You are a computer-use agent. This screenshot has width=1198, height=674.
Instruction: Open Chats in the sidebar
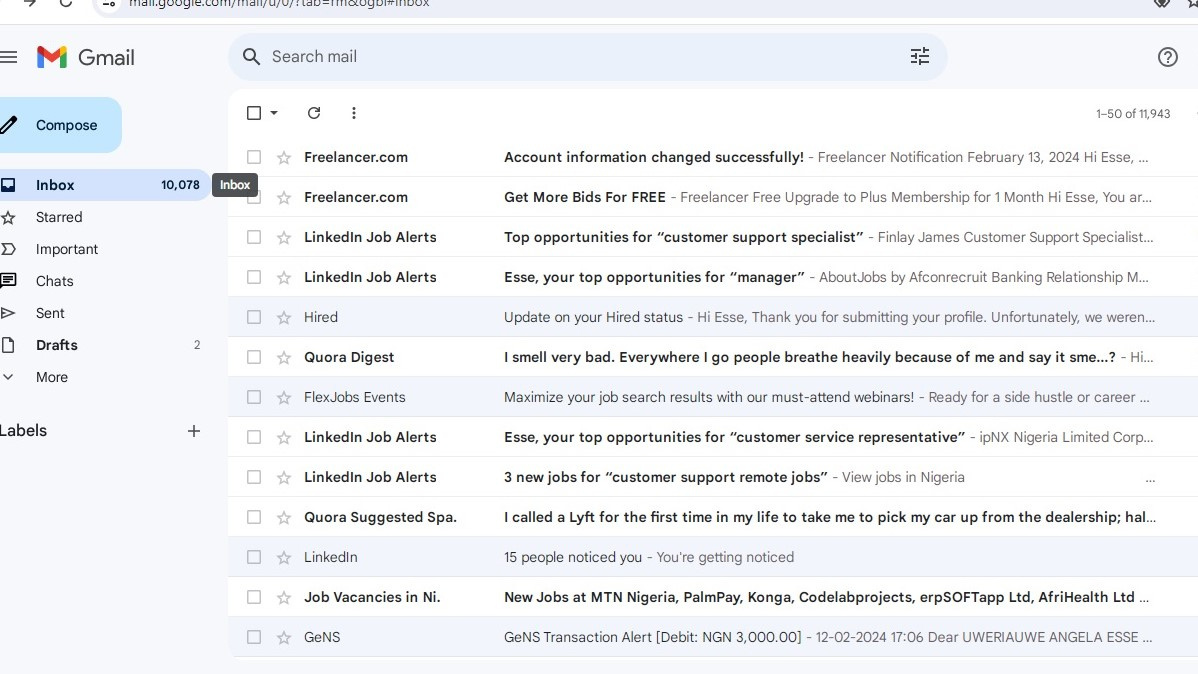point(54,281)
